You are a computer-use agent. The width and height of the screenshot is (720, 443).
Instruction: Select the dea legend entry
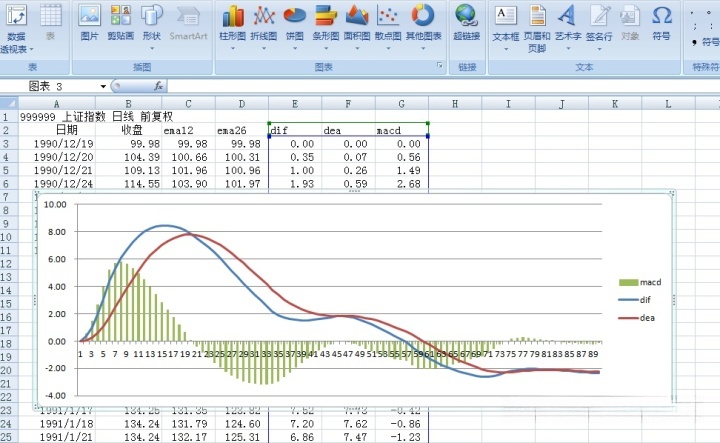point(636,318)
